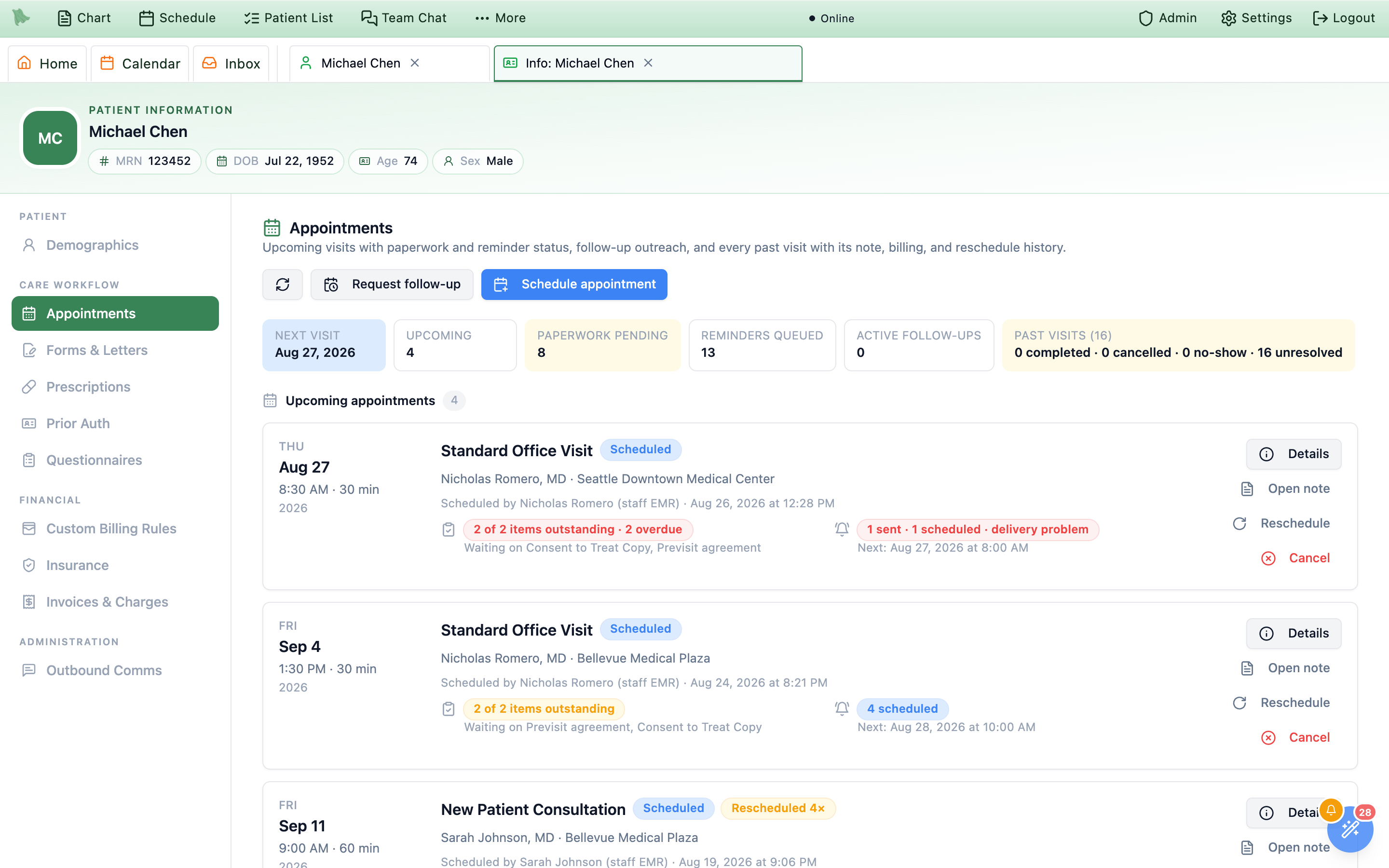Open note for the Aug 27 visit

[1286, 488]
